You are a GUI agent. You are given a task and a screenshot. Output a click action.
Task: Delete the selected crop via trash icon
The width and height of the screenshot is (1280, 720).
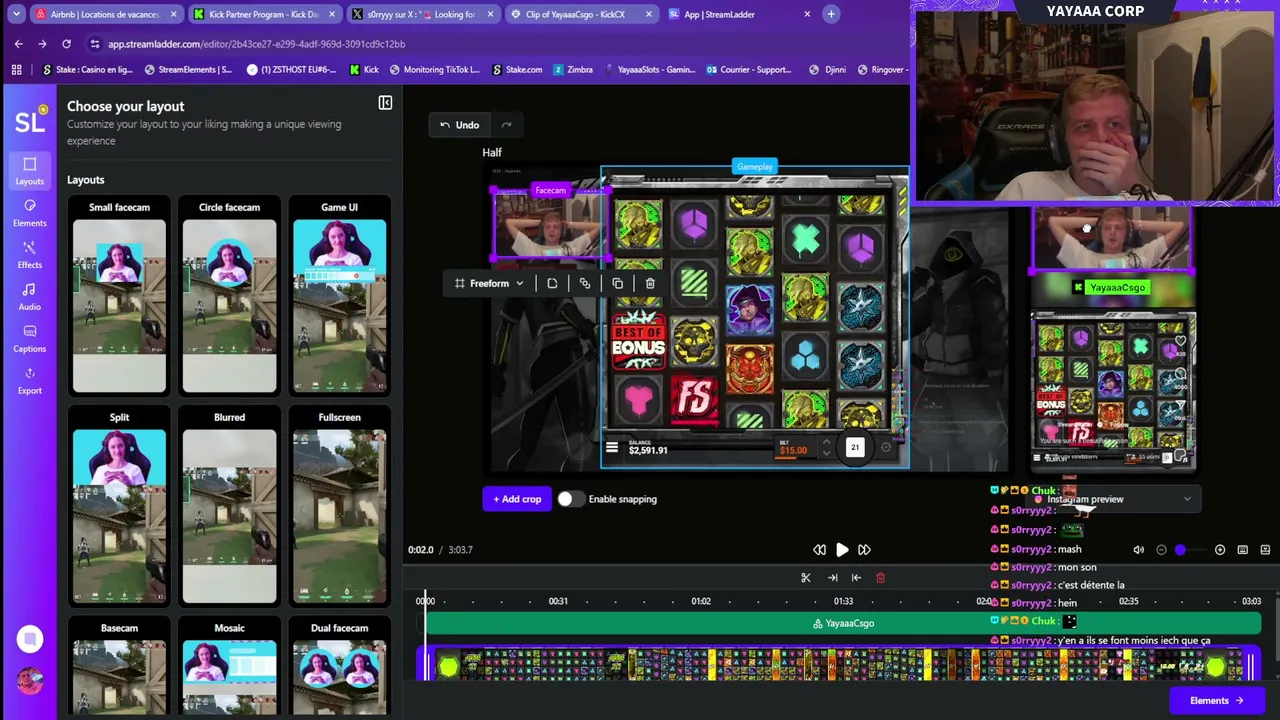tap(650, 283)
